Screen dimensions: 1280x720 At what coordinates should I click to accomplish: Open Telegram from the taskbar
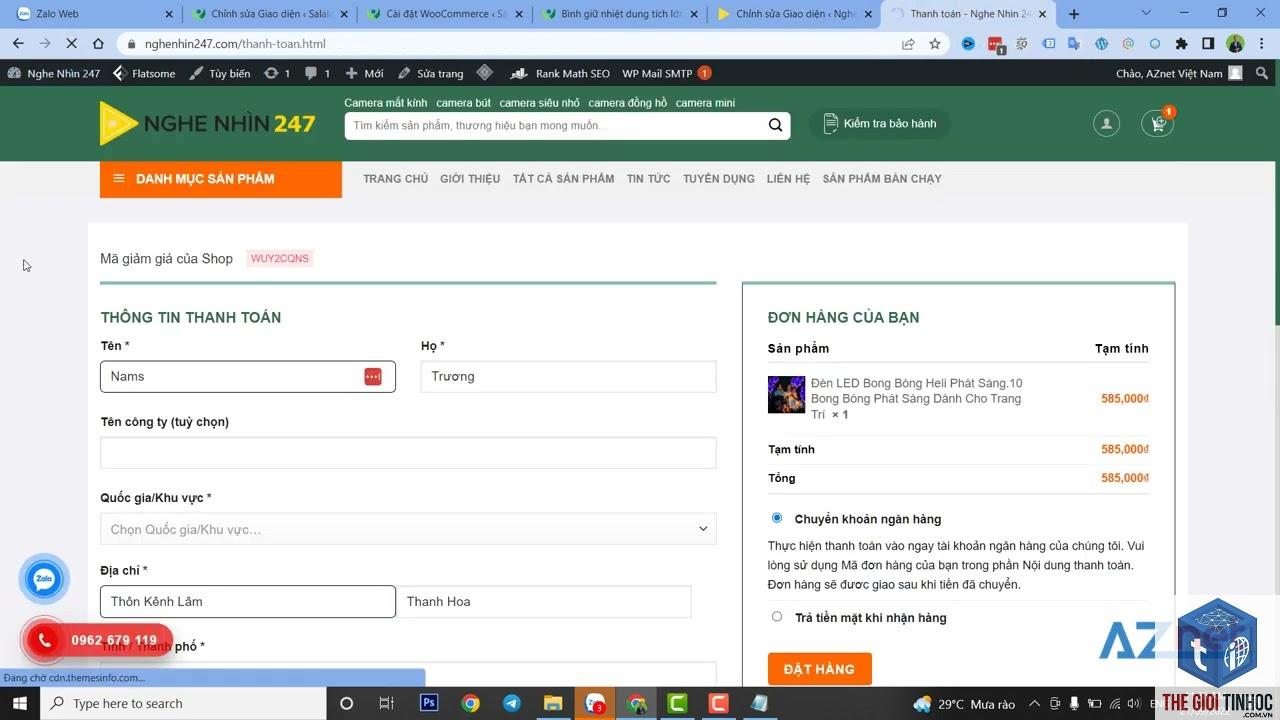[511, 703]
